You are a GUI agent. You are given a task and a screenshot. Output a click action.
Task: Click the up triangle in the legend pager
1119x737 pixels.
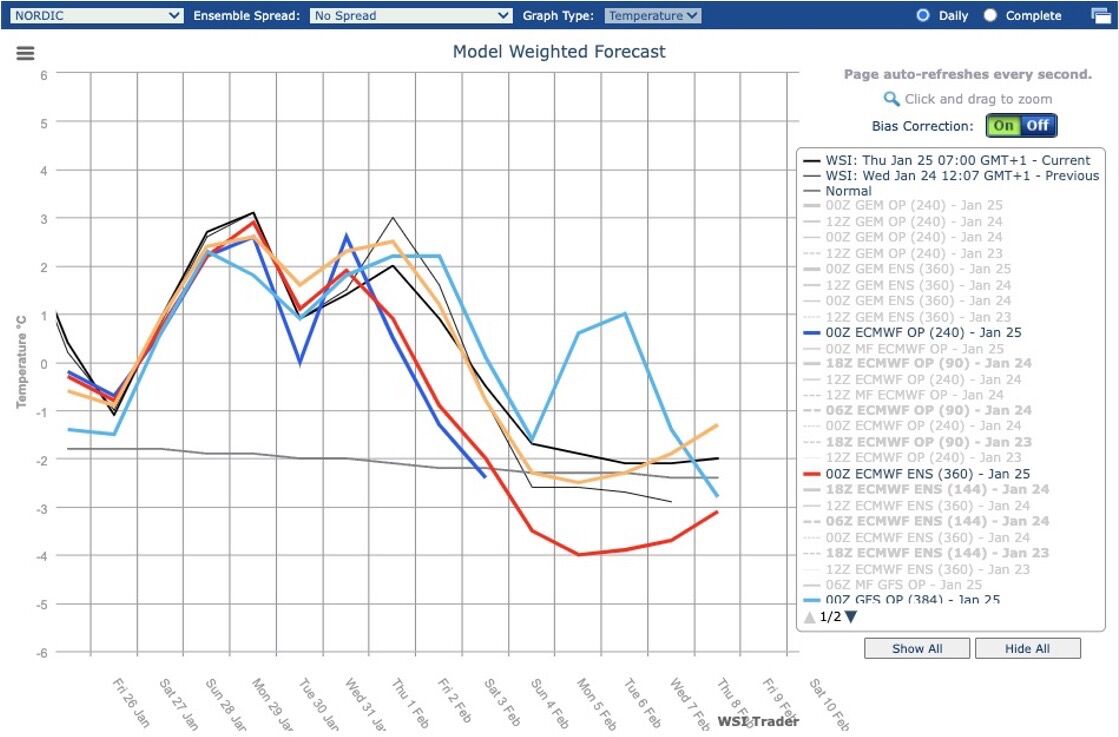(808, 617)
